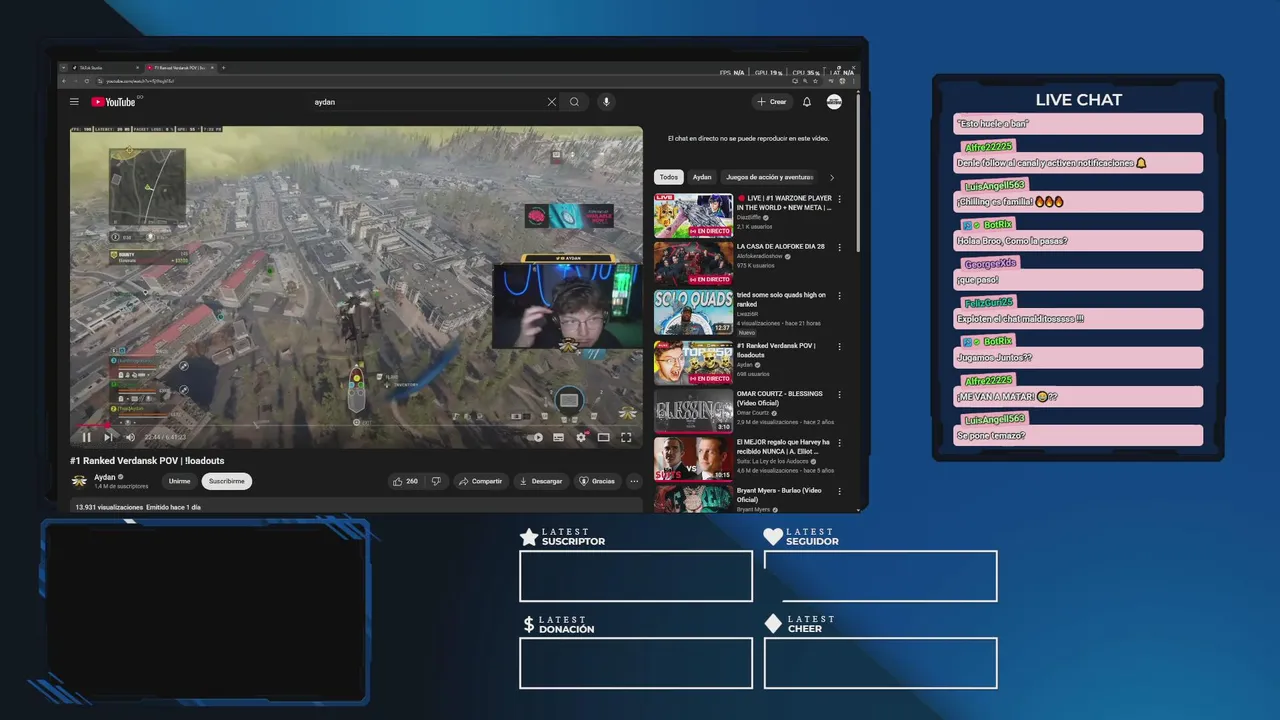Screen dimensions: 1280x720
Task: Open the Bryant Myers - Burlao video title
Action: pyautogui.click(x=779, y=495)
